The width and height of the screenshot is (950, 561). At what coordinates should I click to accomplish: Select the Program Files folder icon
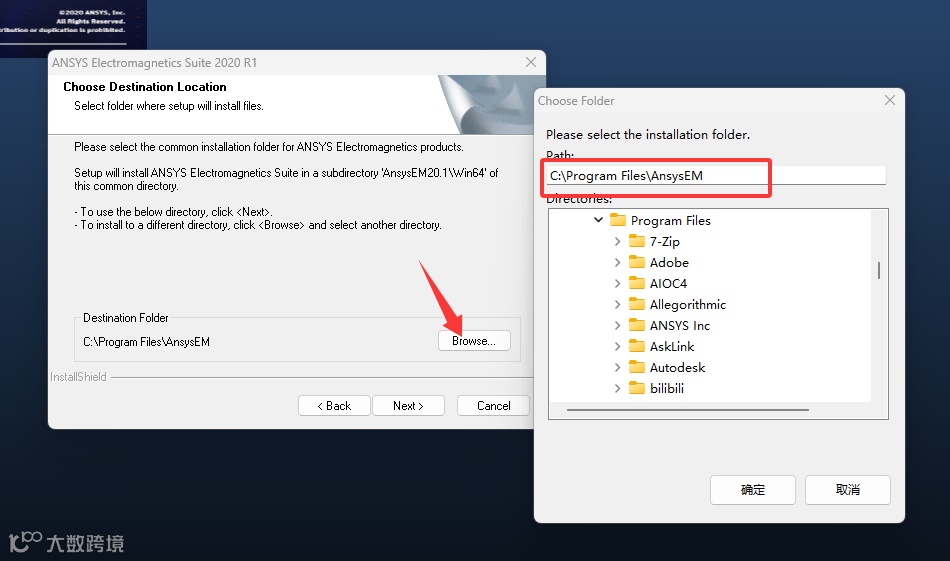click(617, 220)
